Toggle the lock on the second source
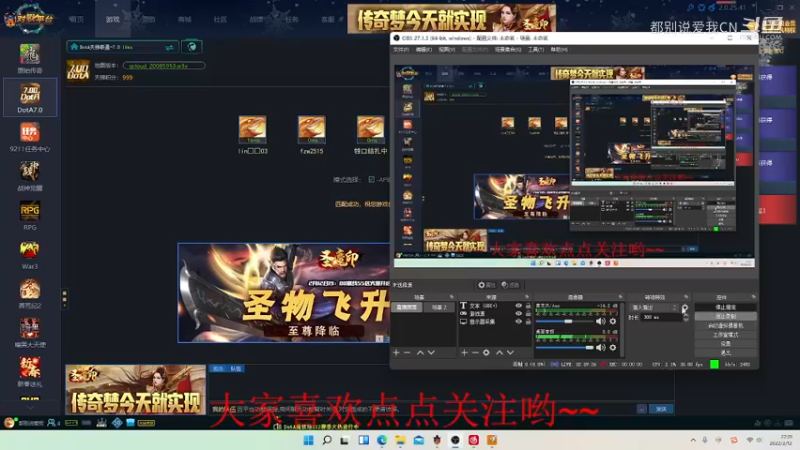Viewport: 800px width, 450px height. click(529, 314)
